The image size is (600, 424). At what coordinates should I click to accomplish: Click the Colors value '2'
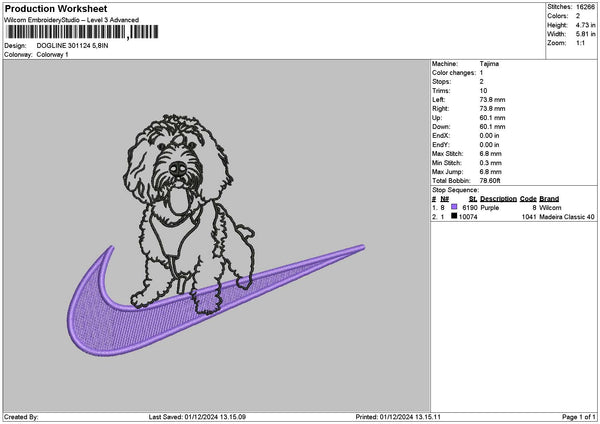pos(578,16)
